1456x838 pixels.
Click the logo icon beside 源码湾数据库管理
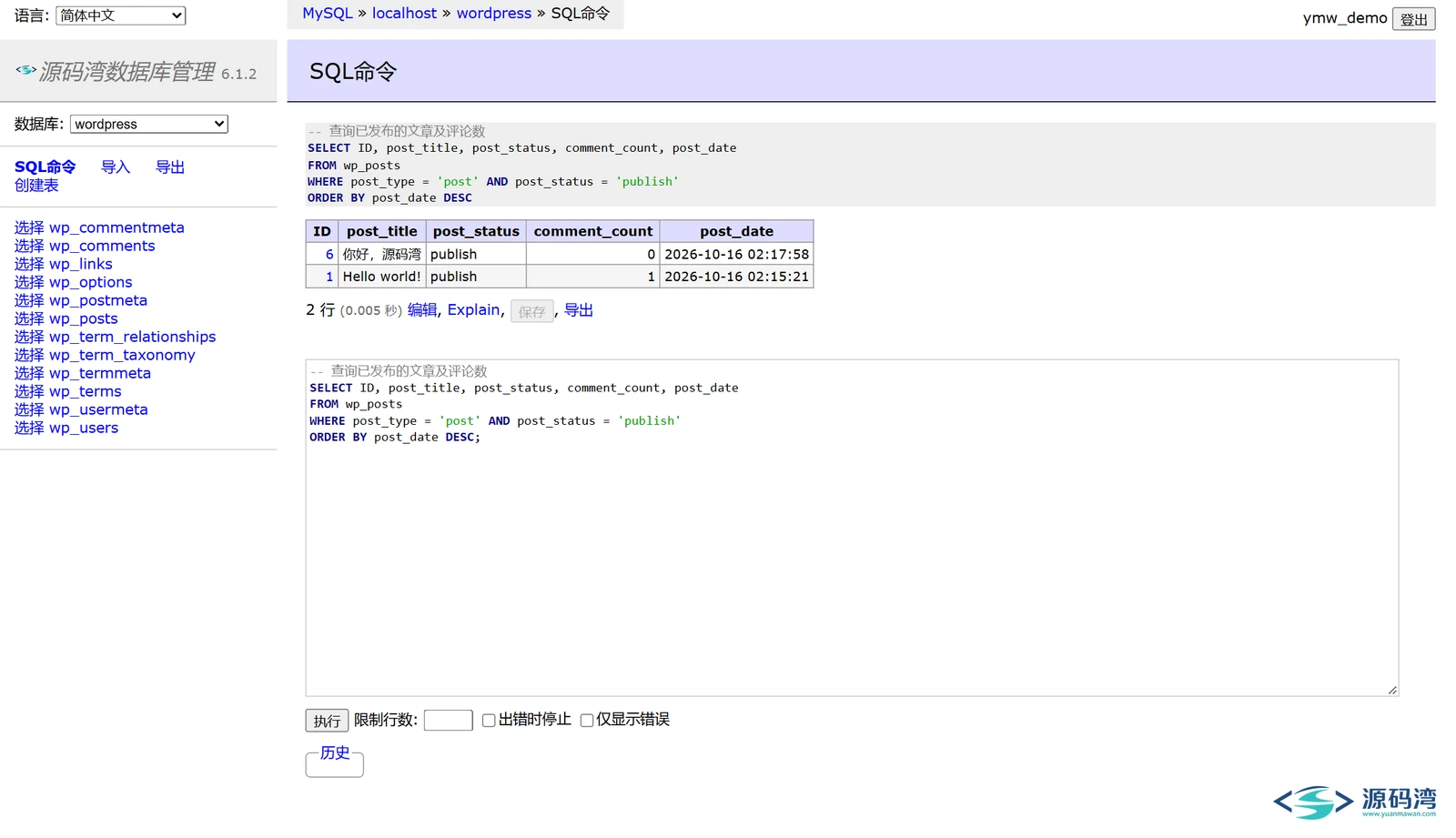point(25,70)
